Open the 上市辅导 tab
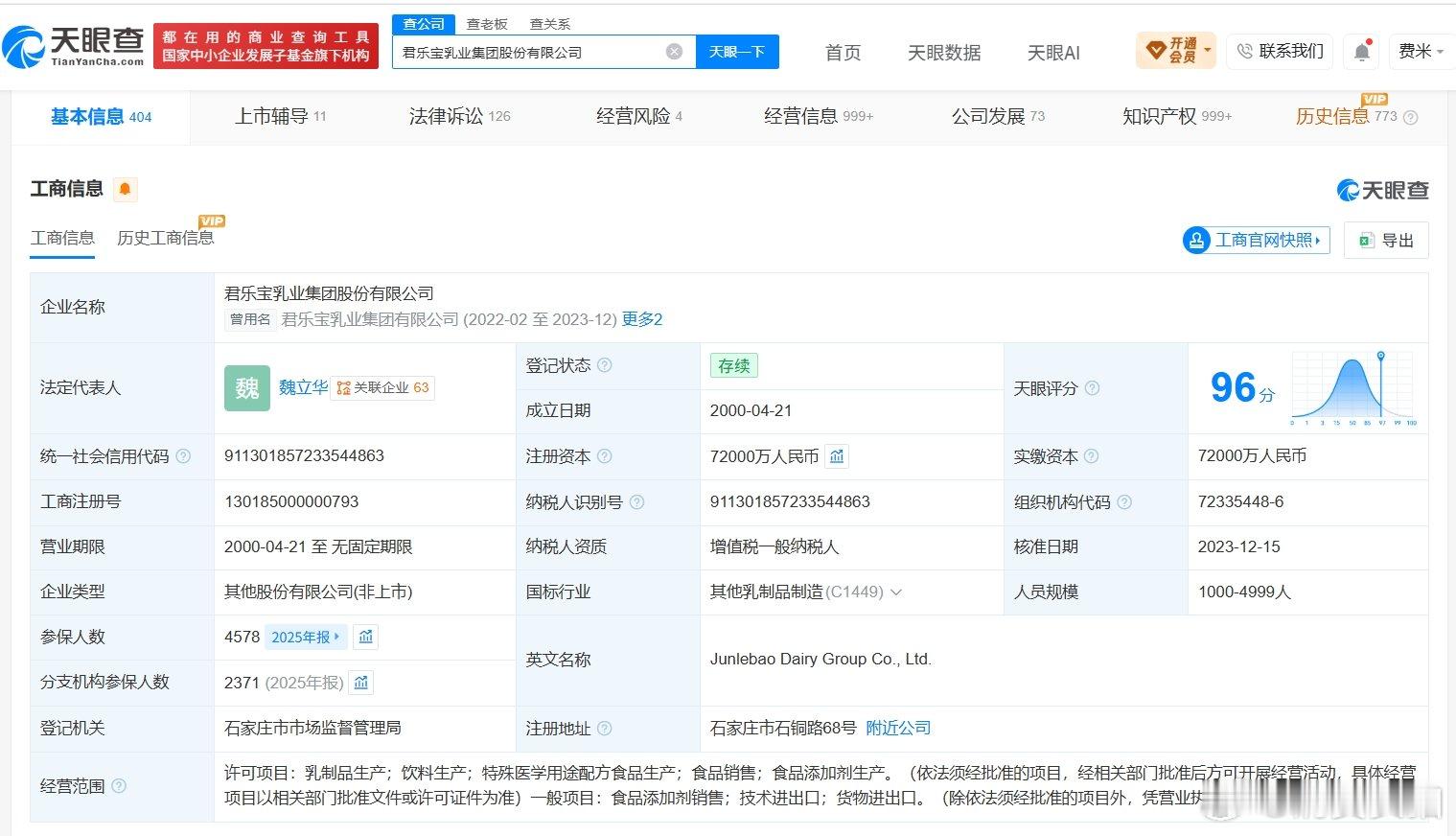Viewport: 1456px width, 836px height. 281,116
